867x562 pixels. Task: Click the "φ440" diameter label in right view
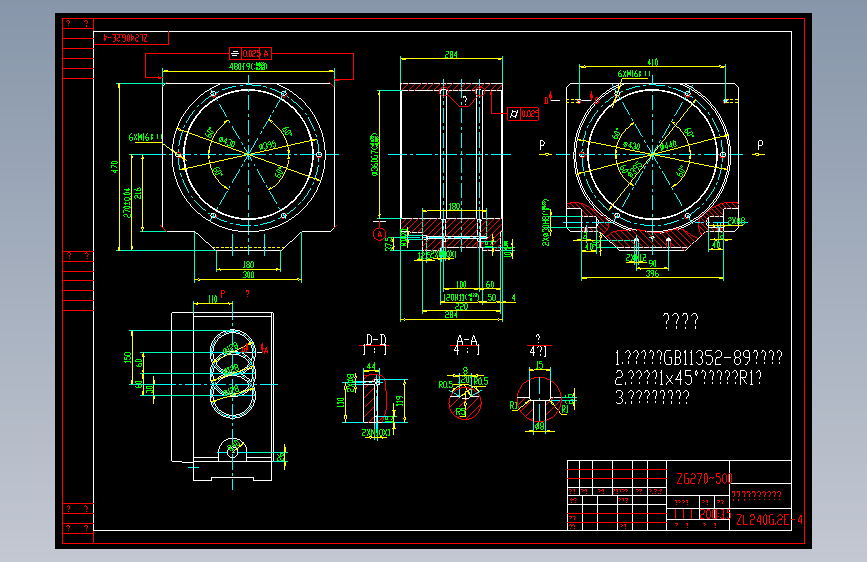668,145
